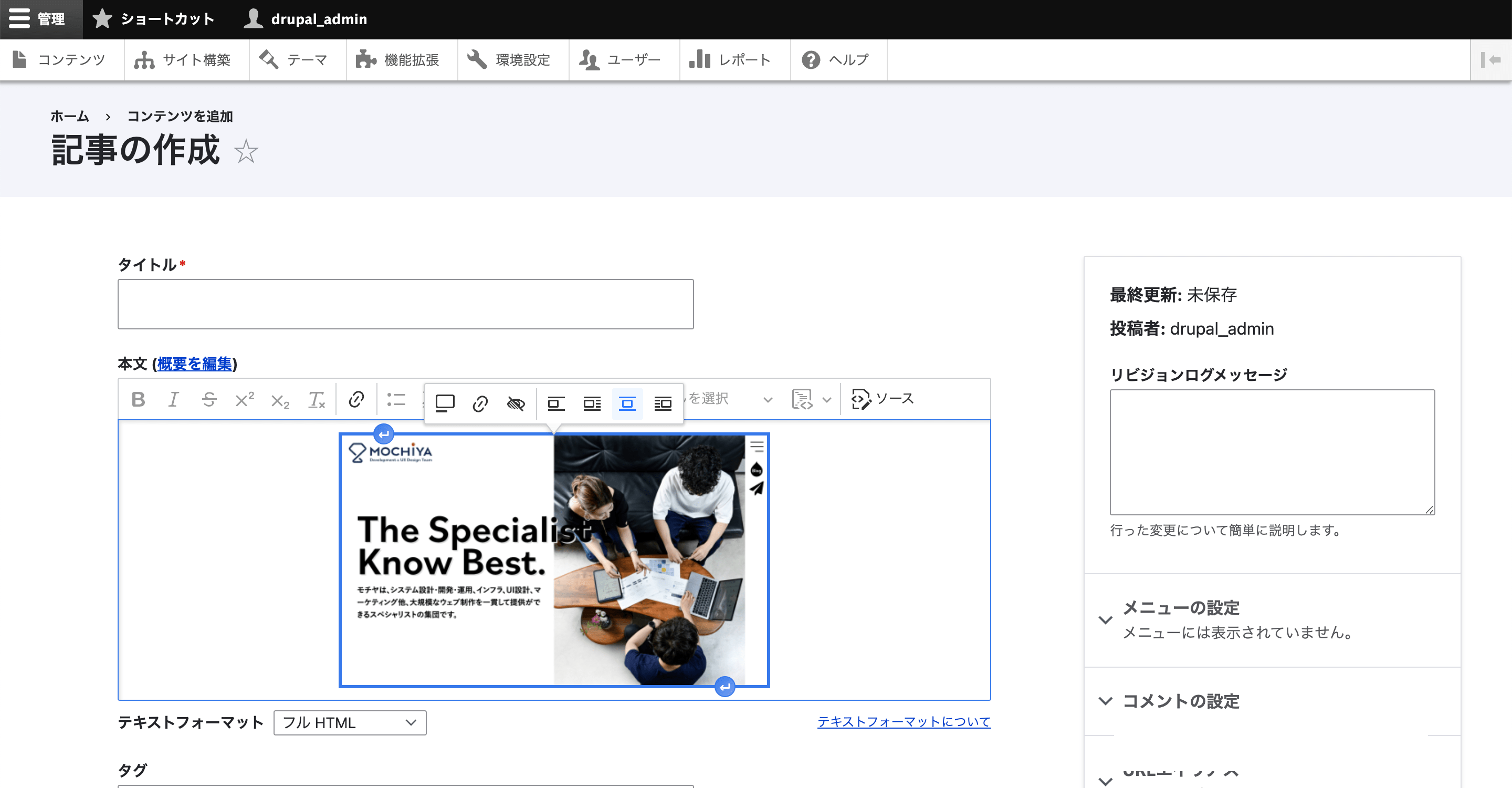
Task: Insert paragraph before image handle
Action: 384,434
